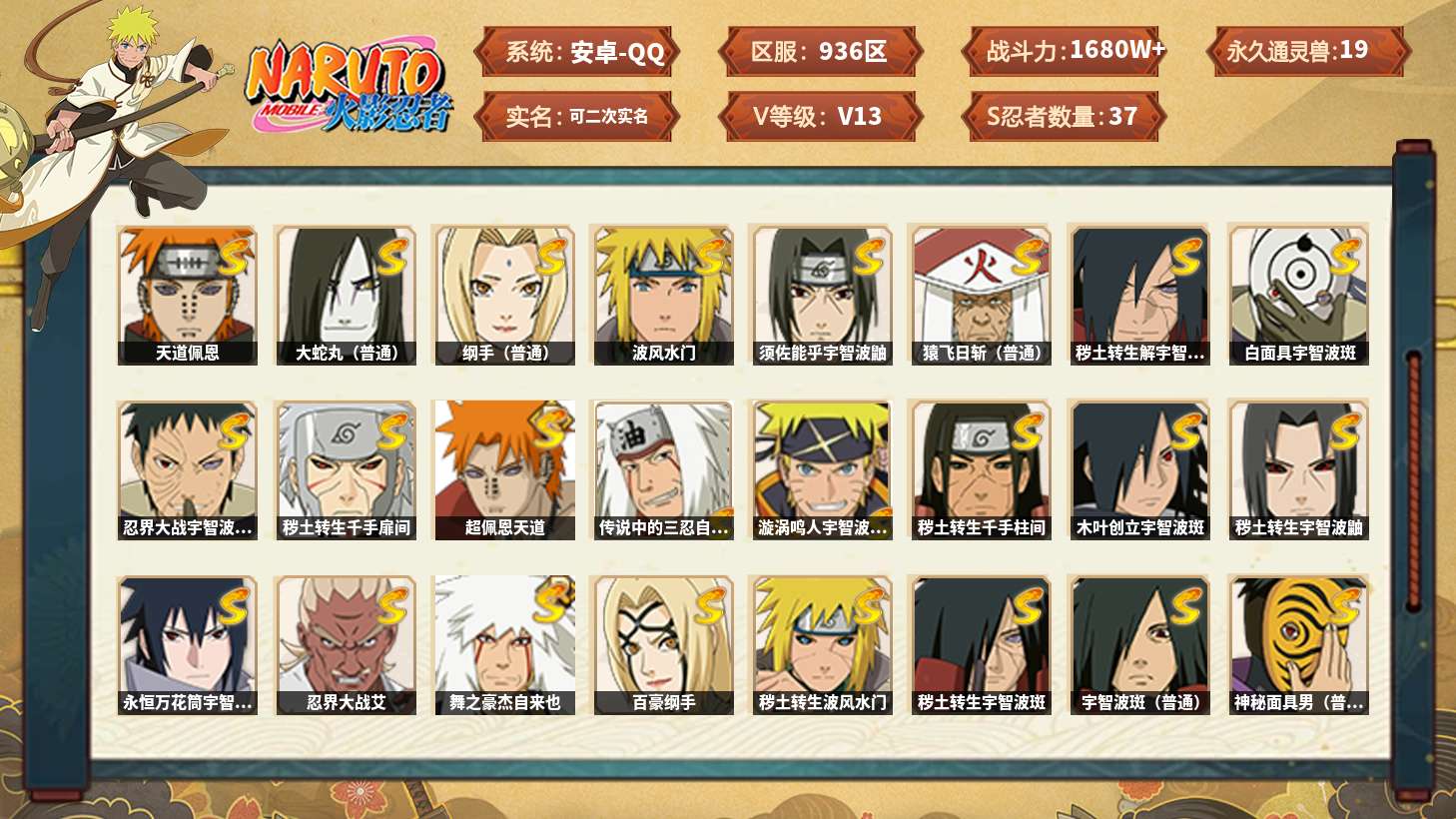The width and height of the screenshot is (1456, 819).
Task: Click the Naruto Mobile 火影忍者 logo
Action: click(349, 86)
